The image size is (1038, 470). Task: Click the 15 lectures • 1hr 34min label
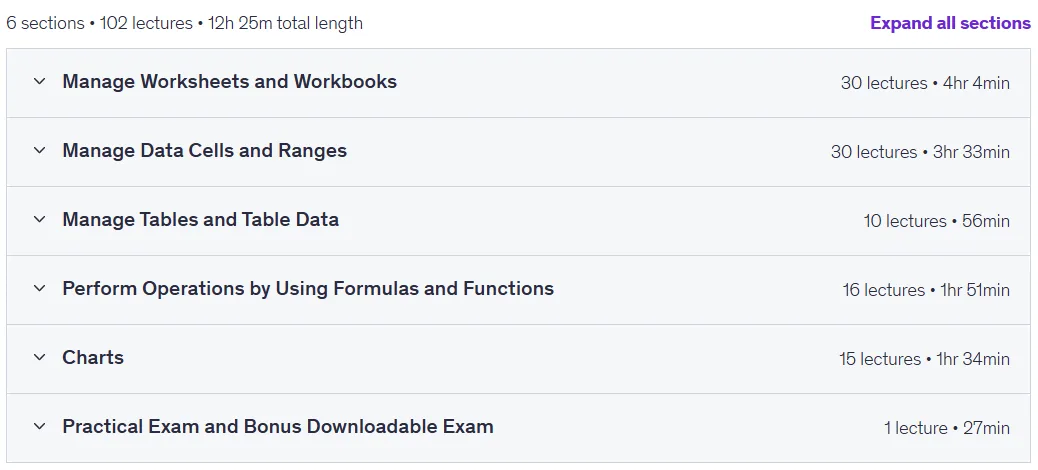(x=925, y=359)
